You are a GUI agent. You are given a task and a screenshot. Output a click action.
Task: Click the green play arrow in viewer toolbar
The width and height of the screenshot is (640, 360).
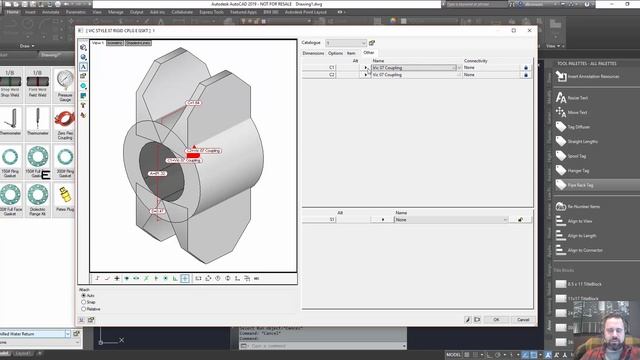(x=156, y=278)
